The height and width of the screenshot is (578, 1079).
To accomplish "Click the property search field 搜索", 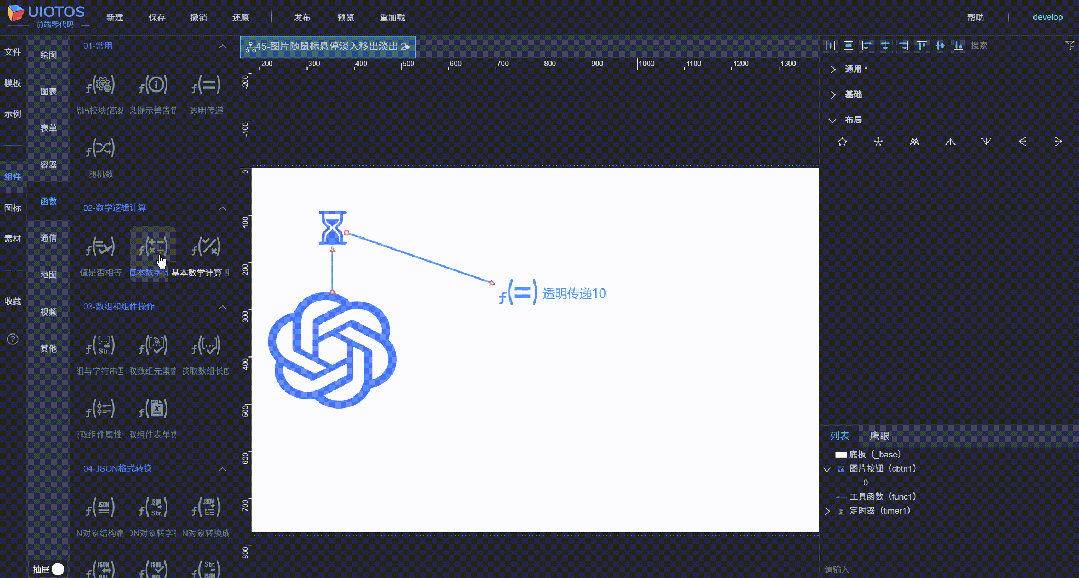I will [1014, 45].
